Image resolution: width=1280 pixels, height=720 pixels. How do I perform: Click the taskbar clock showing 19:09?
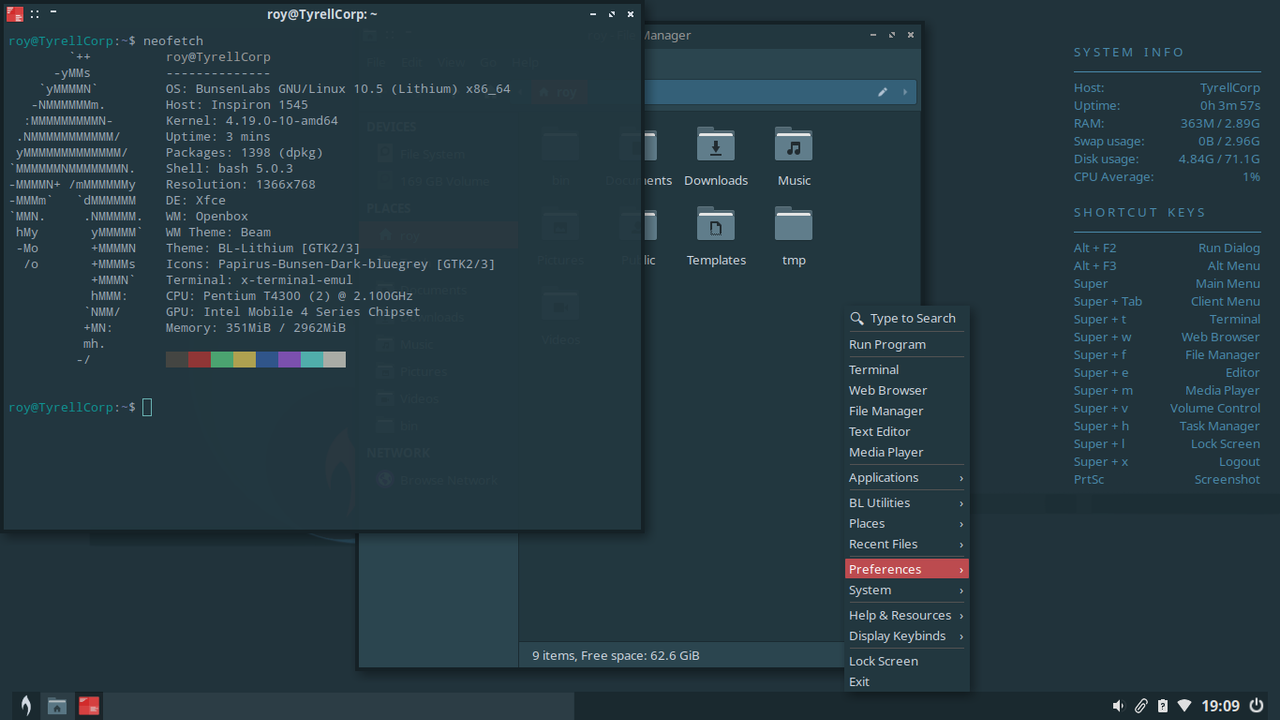[1221, 706]
